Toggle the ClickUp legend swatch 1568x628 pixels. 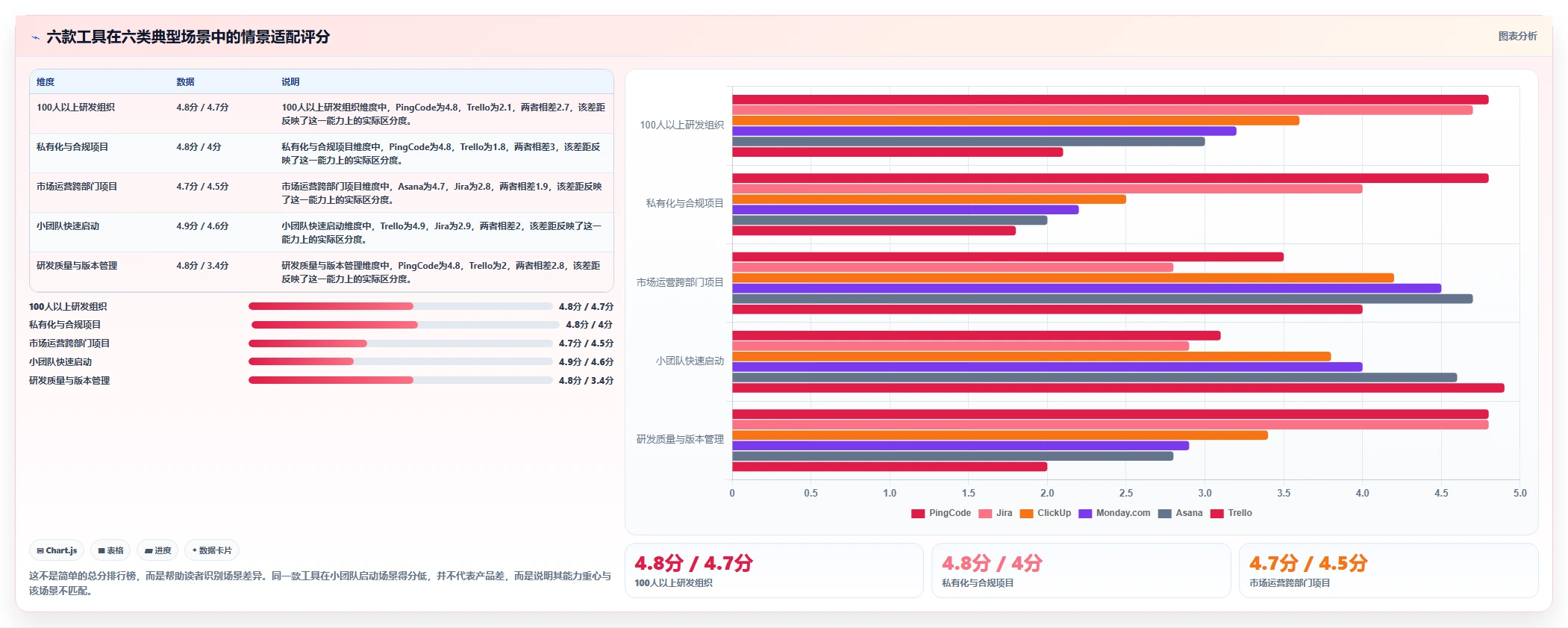tap(1026, 513)
